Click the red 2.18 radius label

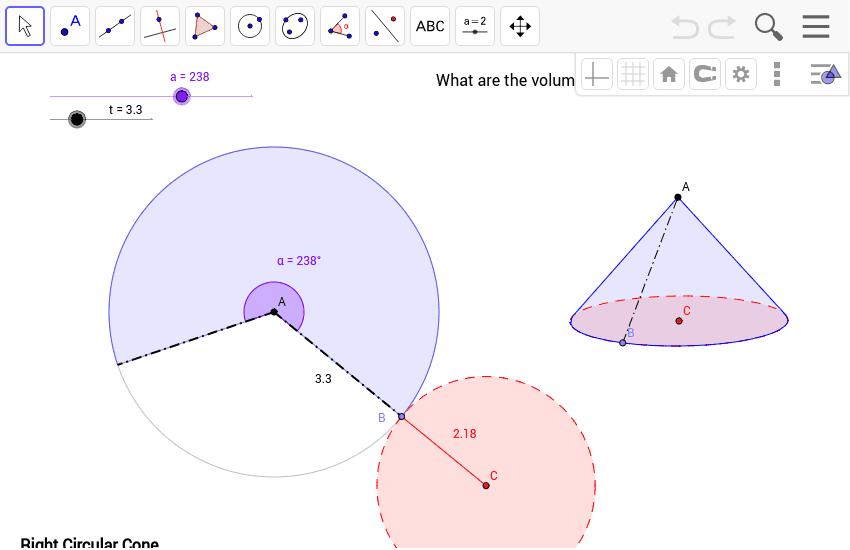pos(465,433)
